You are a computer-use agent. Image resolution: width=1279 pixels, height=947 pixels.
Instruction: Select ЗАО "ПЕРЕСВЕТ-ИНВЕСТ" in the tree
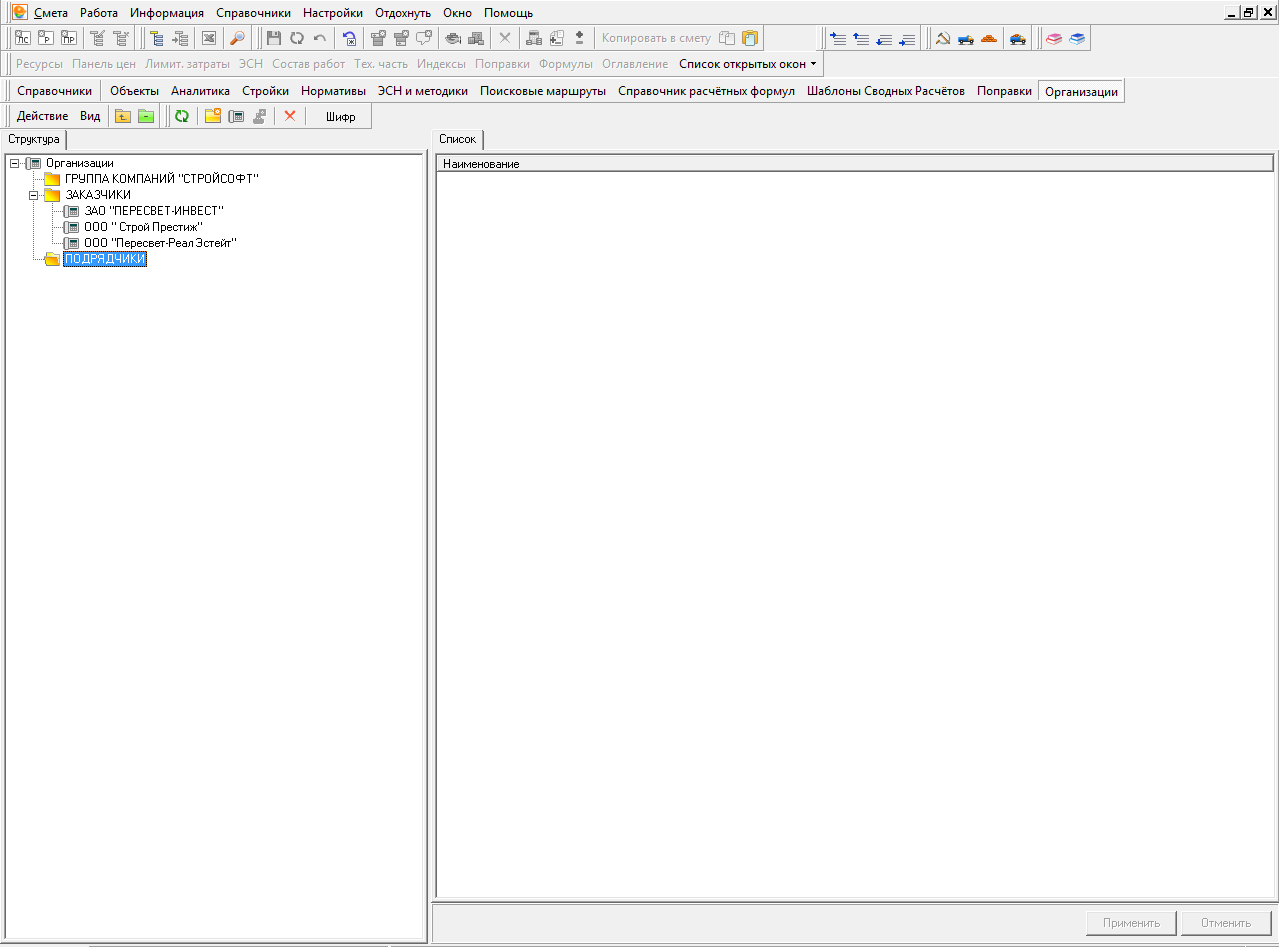154,211
